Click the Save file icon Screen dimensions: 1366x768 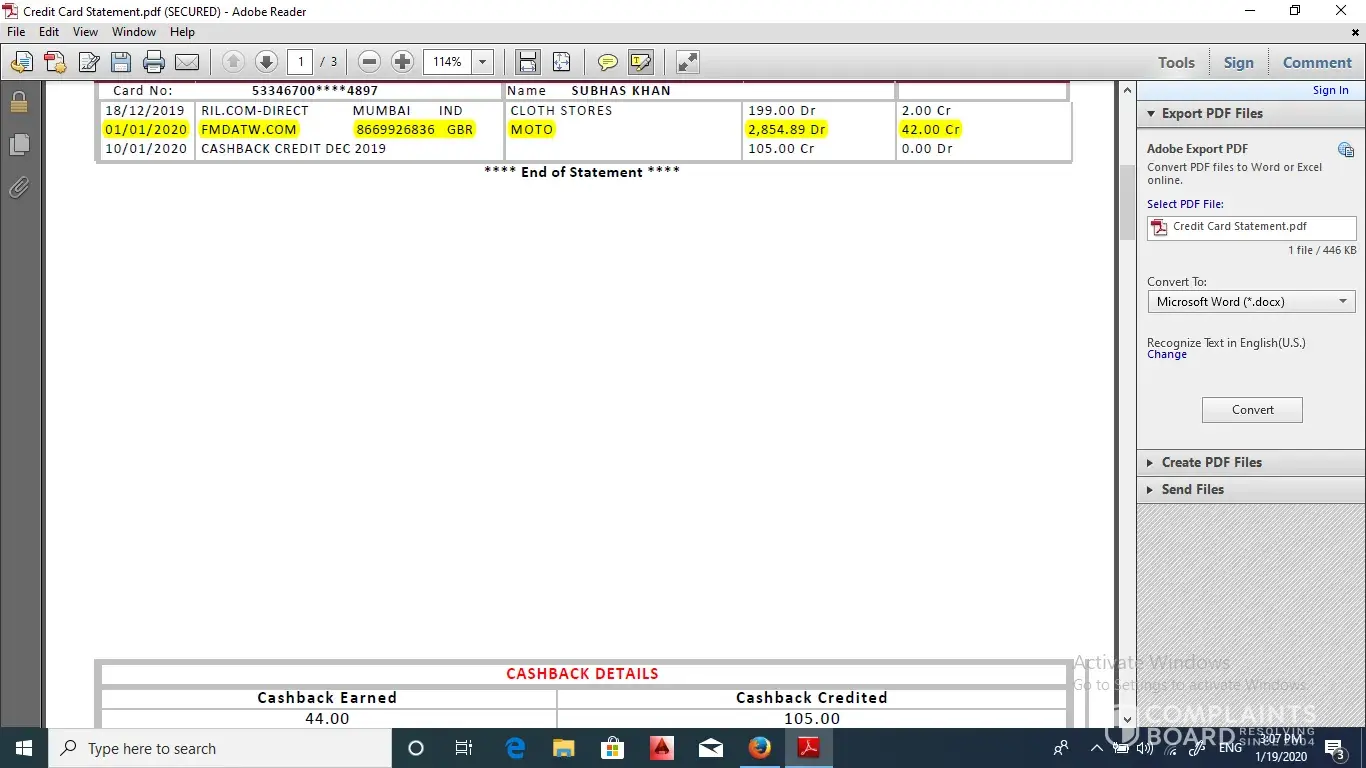click(x=121, y=62)
